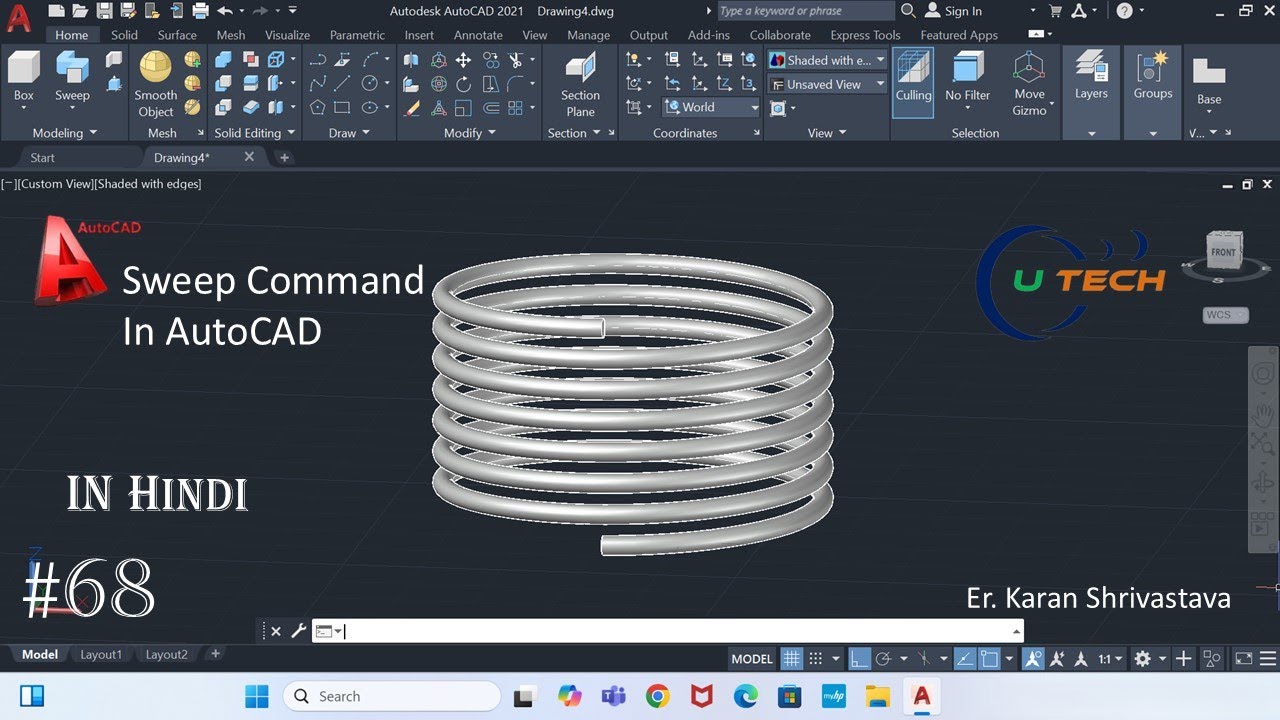This screenshot has height=720, width=1280.
Task: Open the Shaded with edges visual style dropdown
Action: (x=827, y=60)
